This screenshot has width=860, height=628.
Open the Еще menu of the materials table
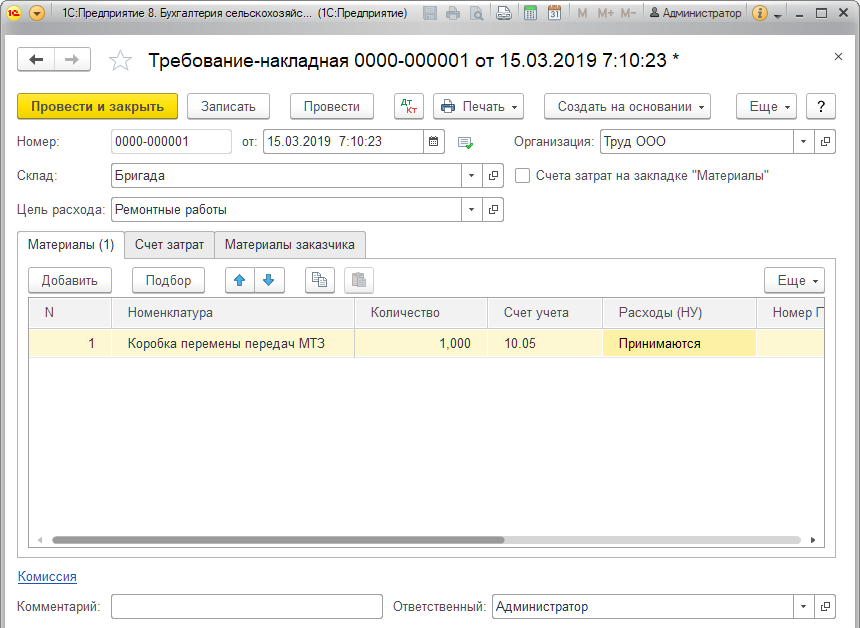tap(794, 280)
